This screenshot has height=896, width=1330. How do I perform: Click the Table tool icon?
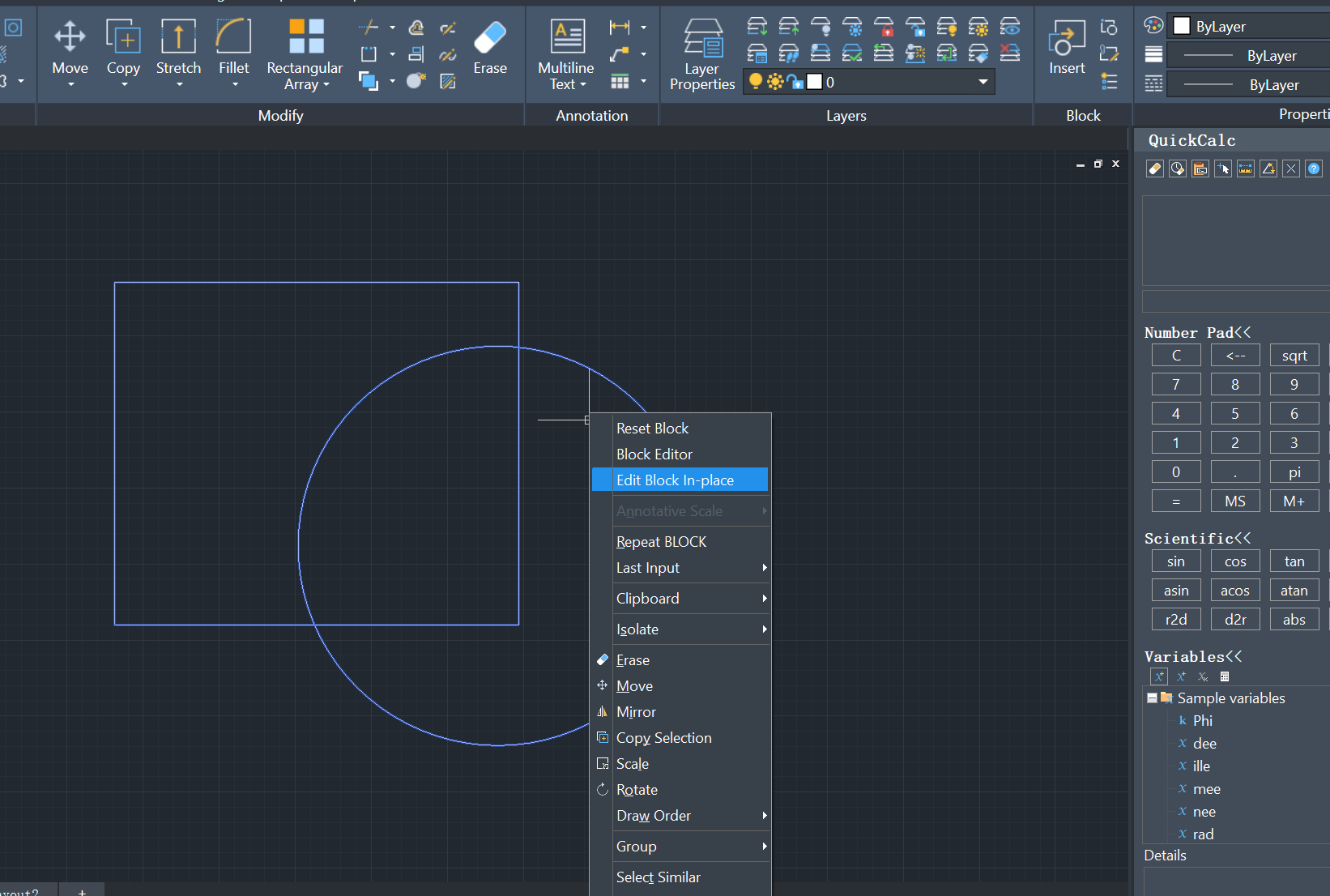[x=620, y=81]
